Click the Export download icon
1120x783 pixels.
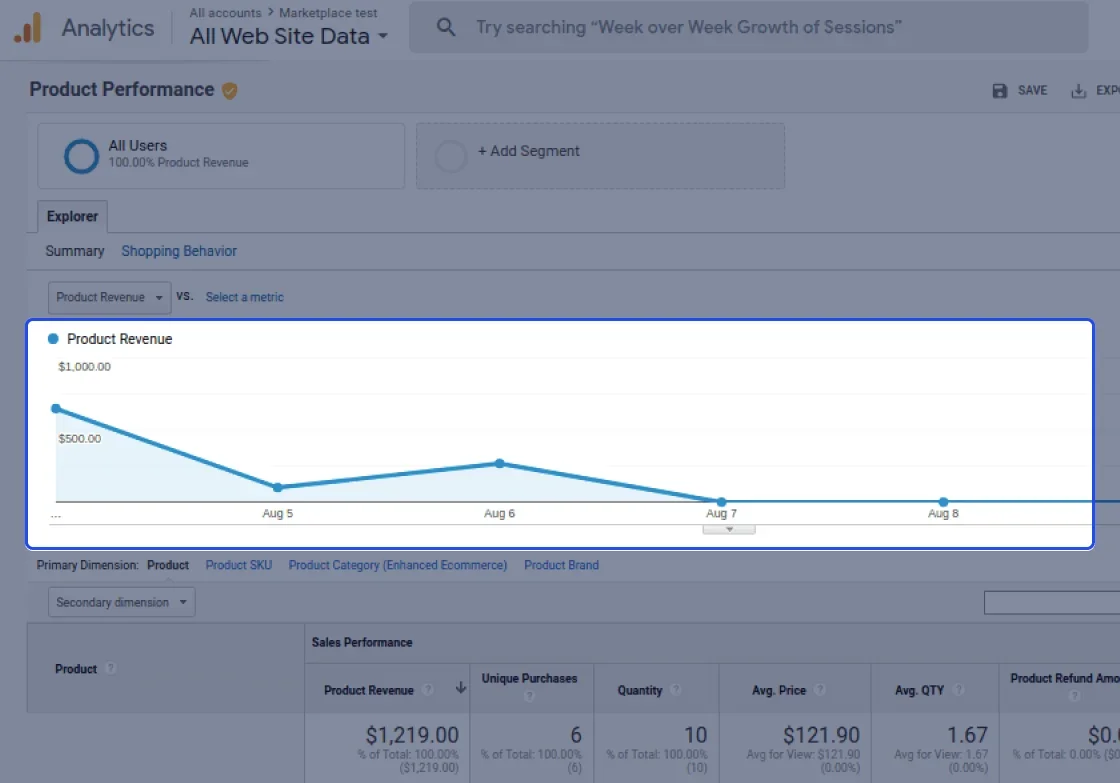1078,91
